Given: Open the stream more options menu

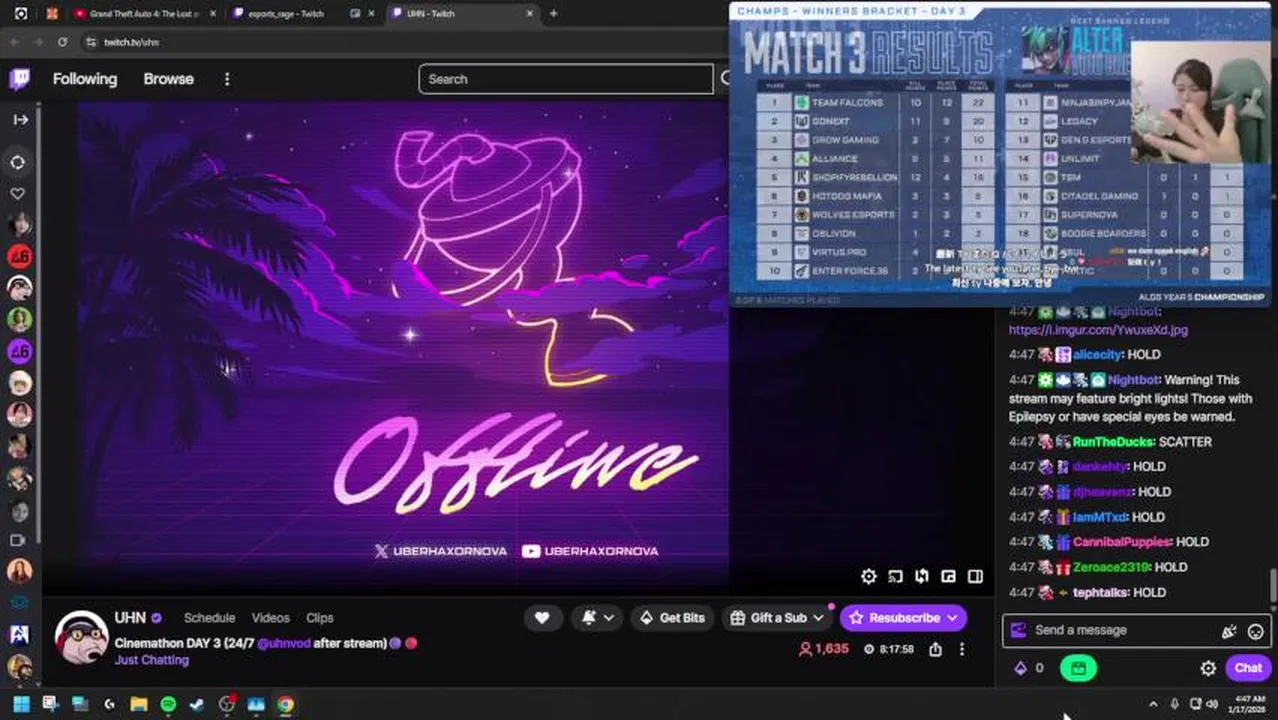Looking at the screenshot, I should (962, 649).
